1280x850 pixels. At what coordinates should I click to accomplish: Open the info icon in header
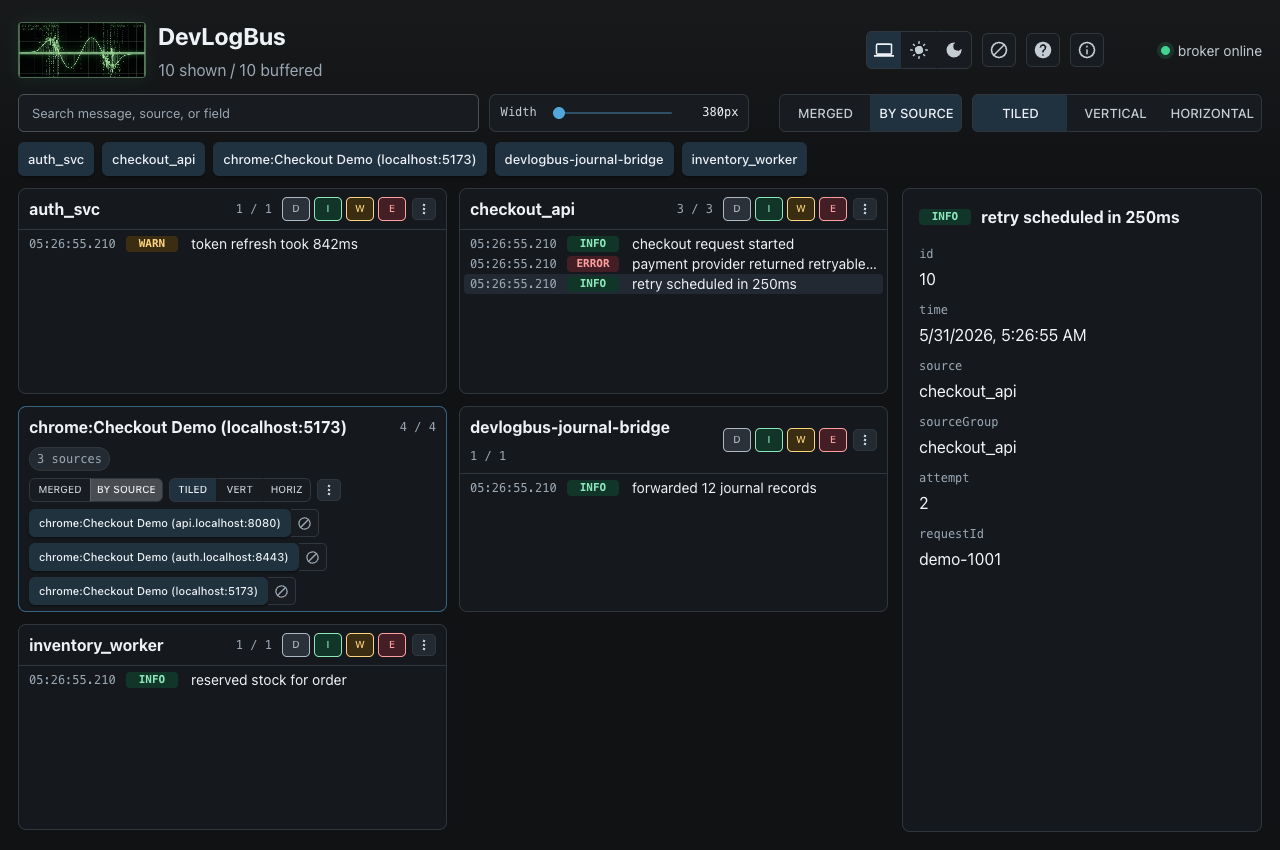click(x=1087, y=50)
